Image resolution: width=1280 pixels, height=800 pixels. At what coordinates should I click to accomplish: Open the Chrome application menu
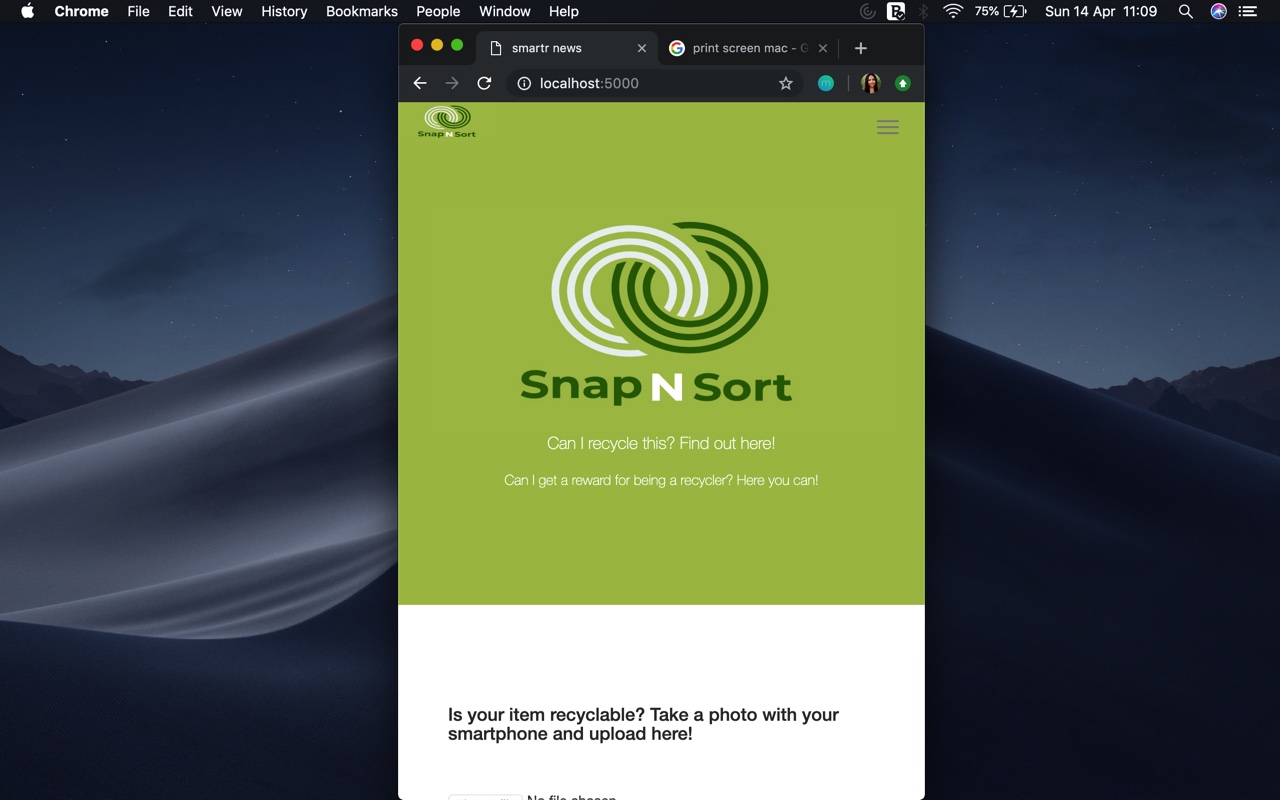81,11
